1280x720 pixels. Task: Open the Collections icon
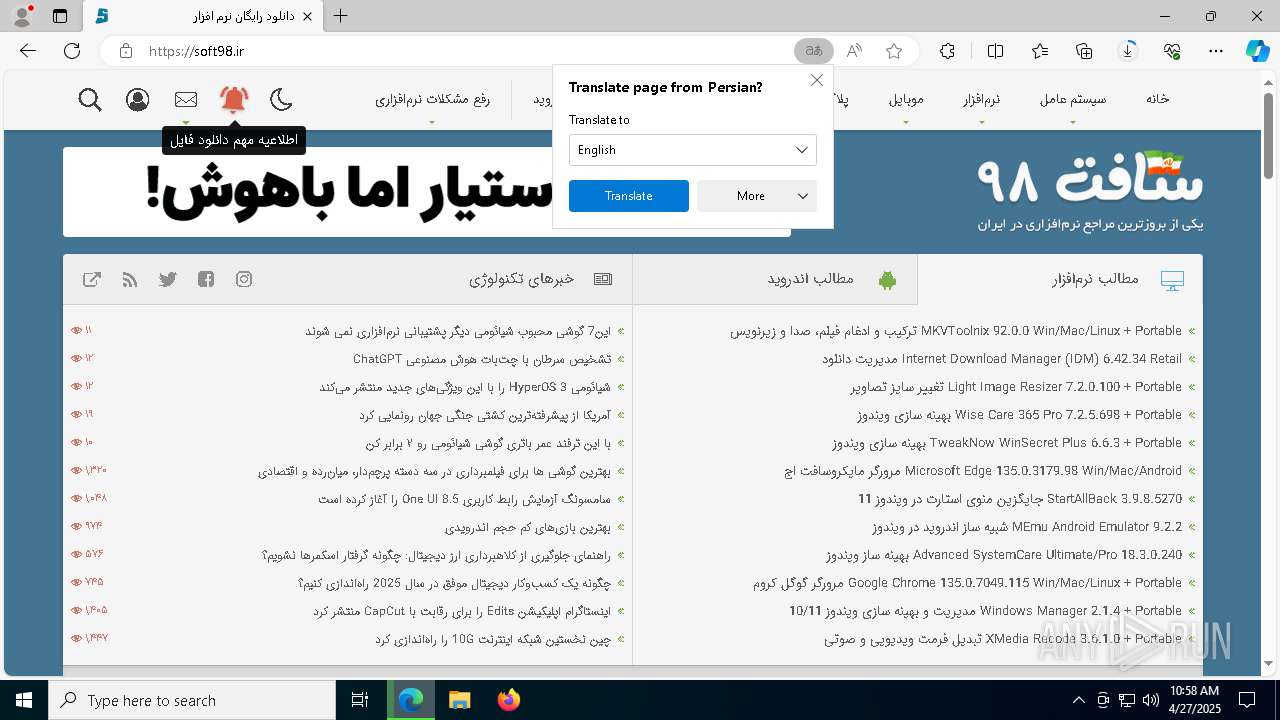pos(1084,51)
